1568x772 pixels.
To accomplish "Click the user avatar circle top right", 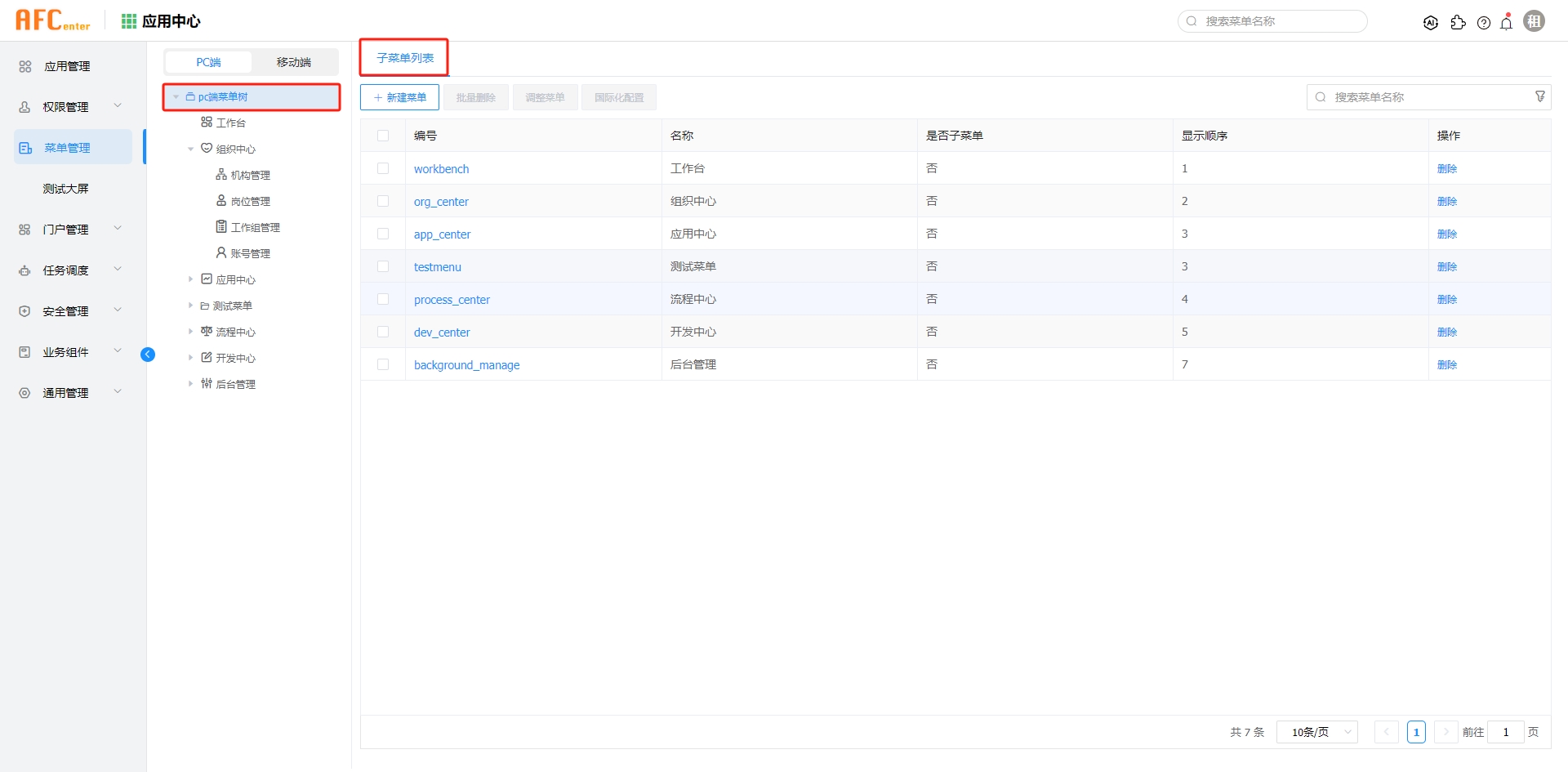I will 1535,20.
